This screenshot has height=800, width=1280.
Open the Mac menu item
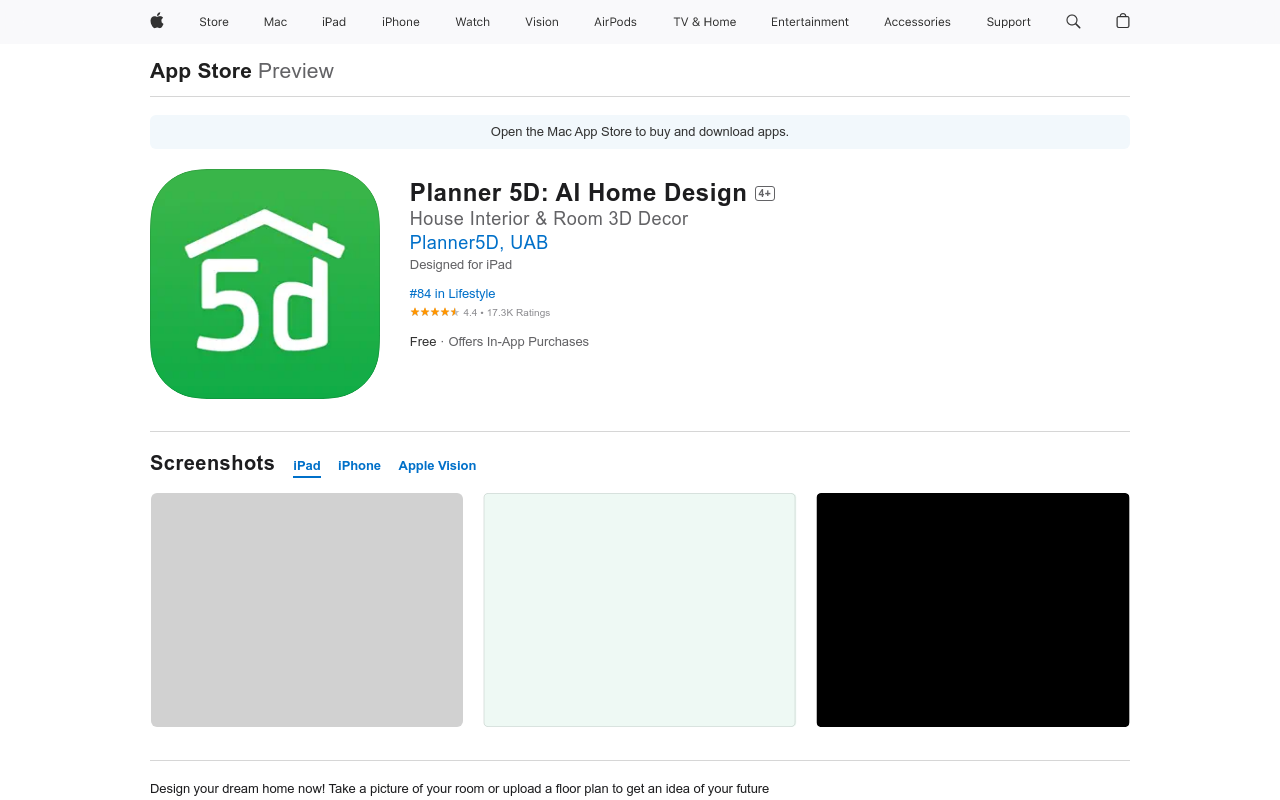coord(275,22)
